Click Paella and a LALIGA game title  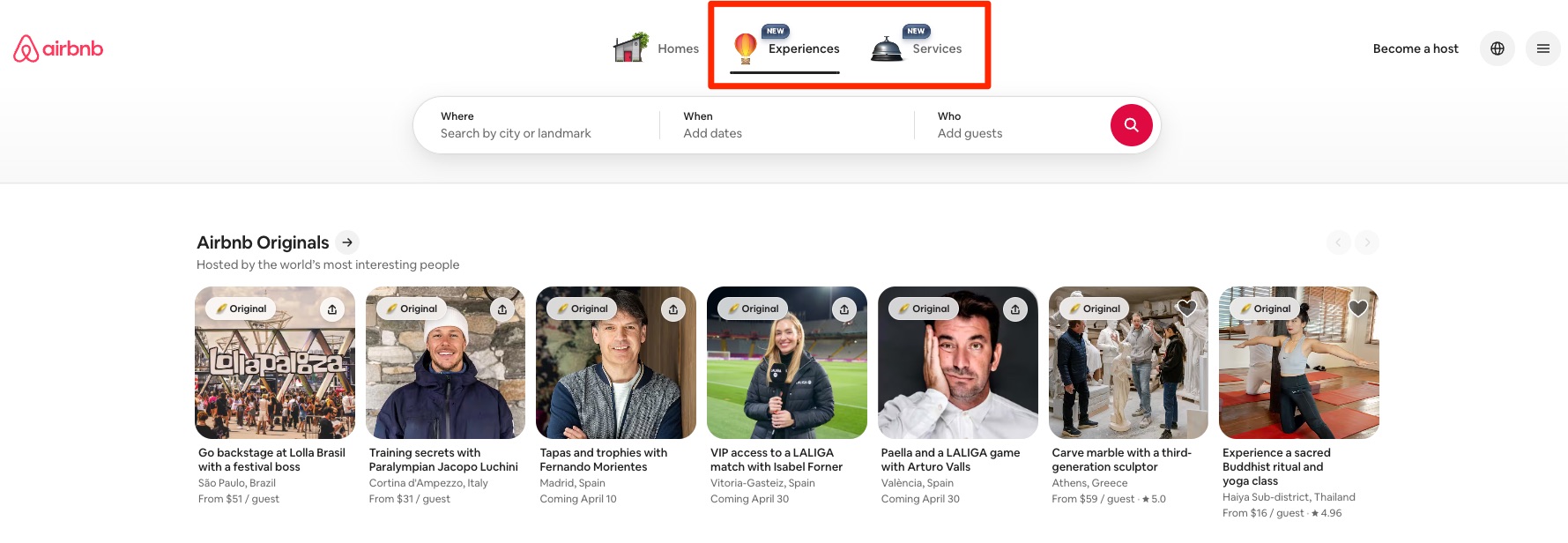coord(950,459)
